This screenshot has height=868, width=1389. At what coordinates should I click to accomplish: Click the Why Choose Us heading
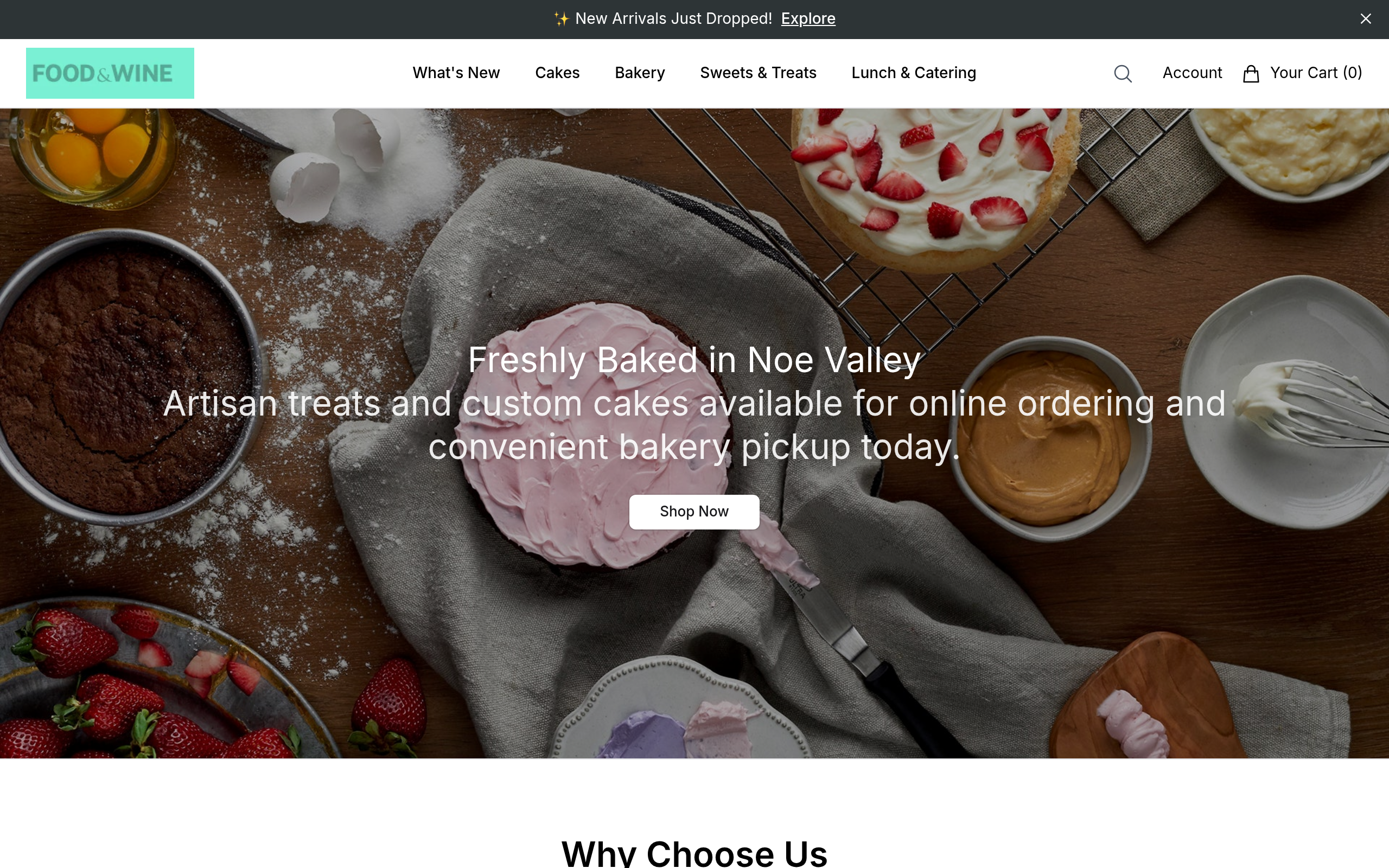[x=694, y=852]
